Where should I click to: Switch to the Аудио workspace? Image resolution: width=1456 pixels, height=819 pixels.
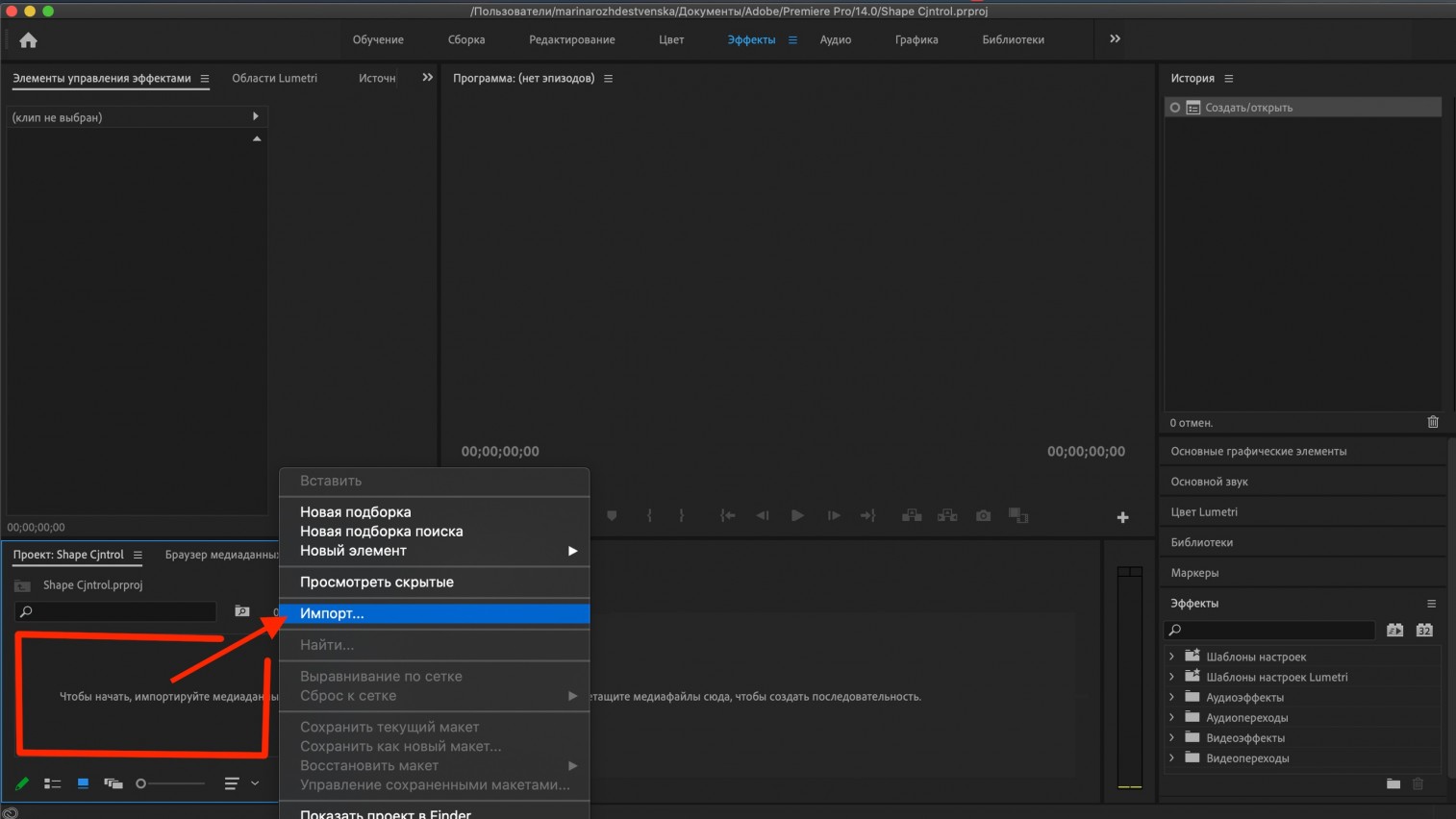(x=836, y=40)
